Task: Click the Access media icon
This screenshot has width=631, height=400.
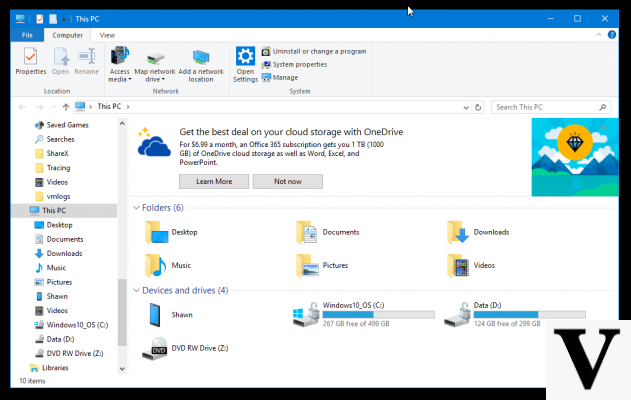Action: pyautogui.click(x=120, y=56)
